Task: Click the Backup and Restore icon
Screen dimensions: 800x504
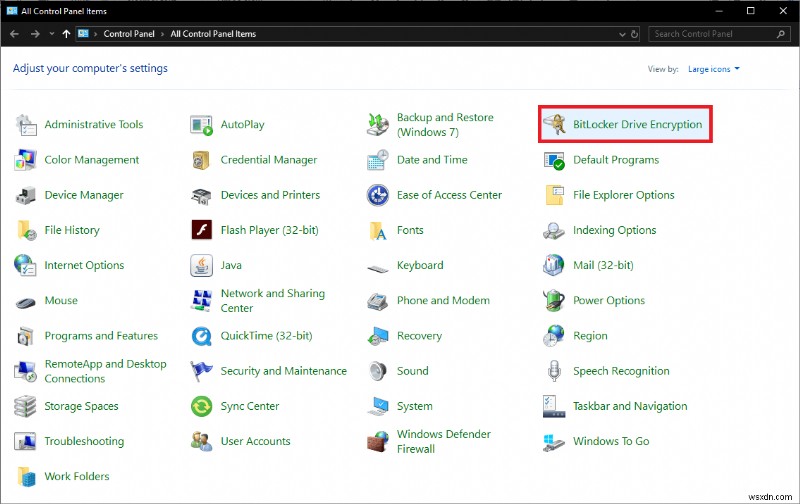Action: click(x=378, y=124)
